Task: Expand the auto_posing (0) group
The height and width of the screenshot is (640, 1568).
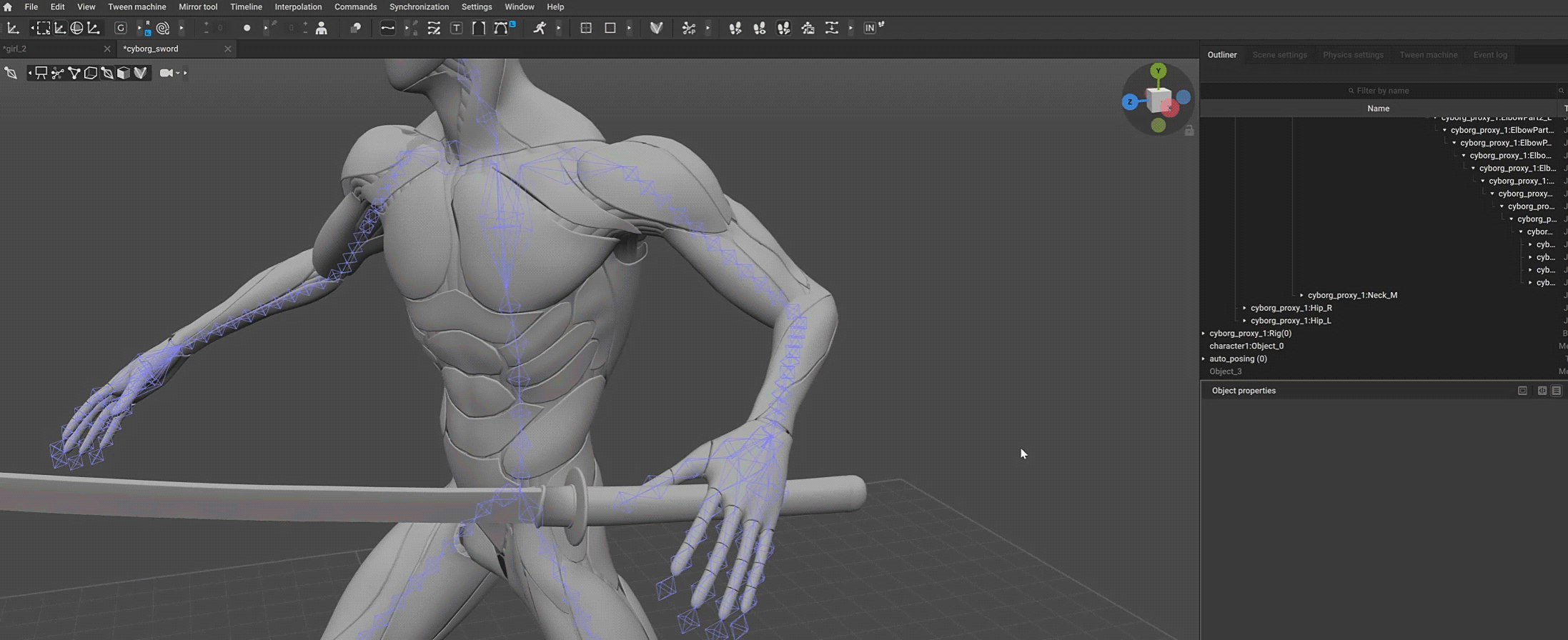Action: coord(1204,359)
